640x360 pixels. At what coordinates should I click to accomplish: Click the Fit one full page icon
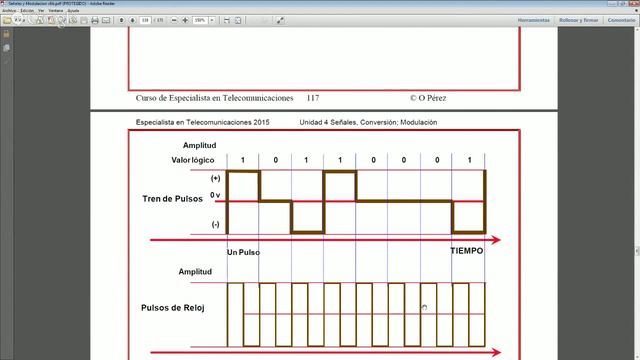(x=238, y=20)
